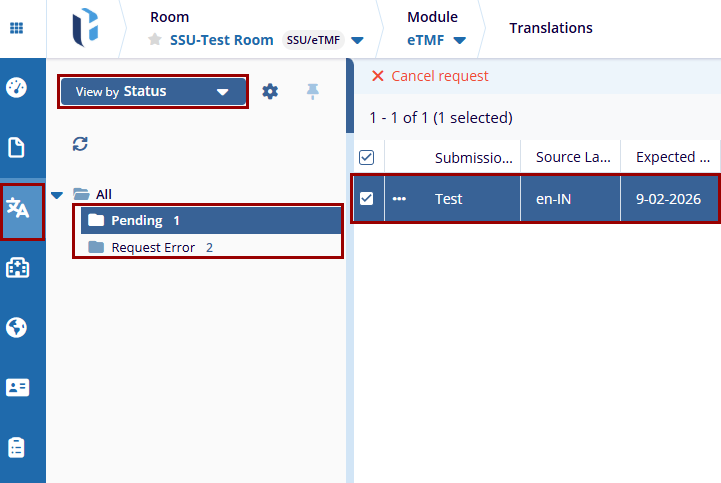
Task: Pin the navigation panel
Action: [312, 92]
